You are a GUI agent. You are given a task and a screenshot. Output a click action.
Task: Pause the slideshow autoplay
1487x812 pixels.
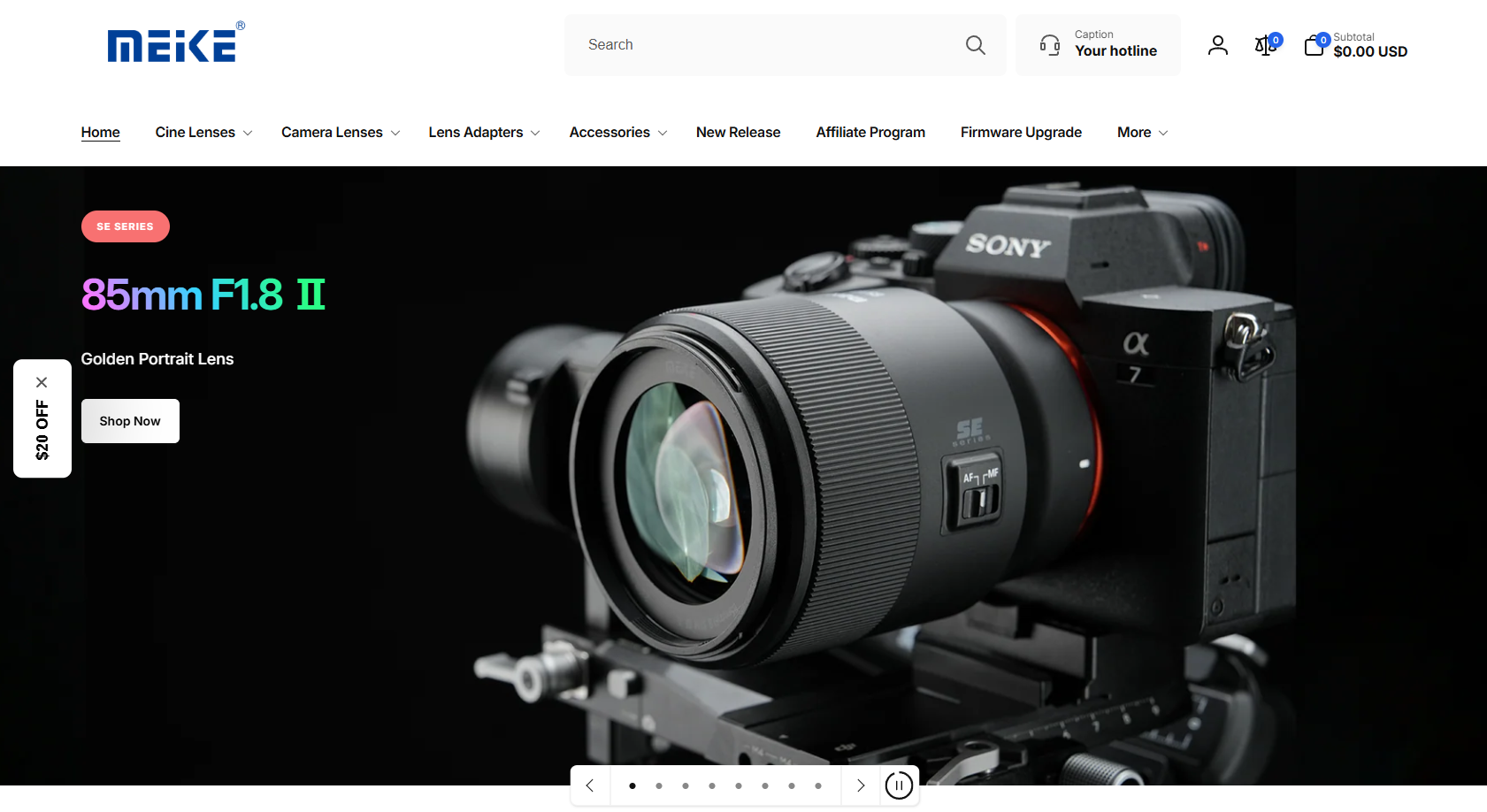(899, 785)
